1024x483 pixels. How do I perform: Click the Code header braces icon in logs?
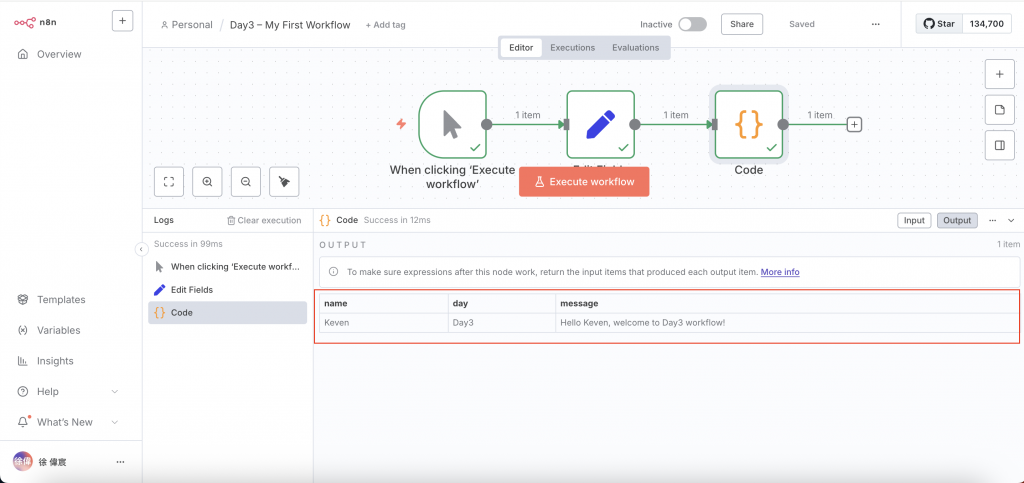pos(325,220)
